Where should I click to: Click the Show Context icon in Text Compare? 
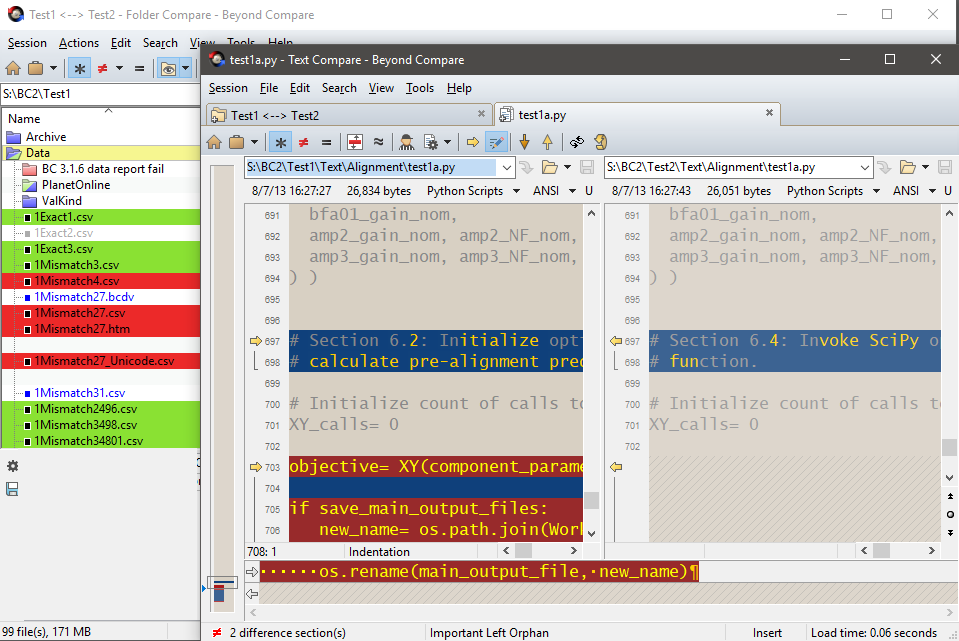click(354, 142)
